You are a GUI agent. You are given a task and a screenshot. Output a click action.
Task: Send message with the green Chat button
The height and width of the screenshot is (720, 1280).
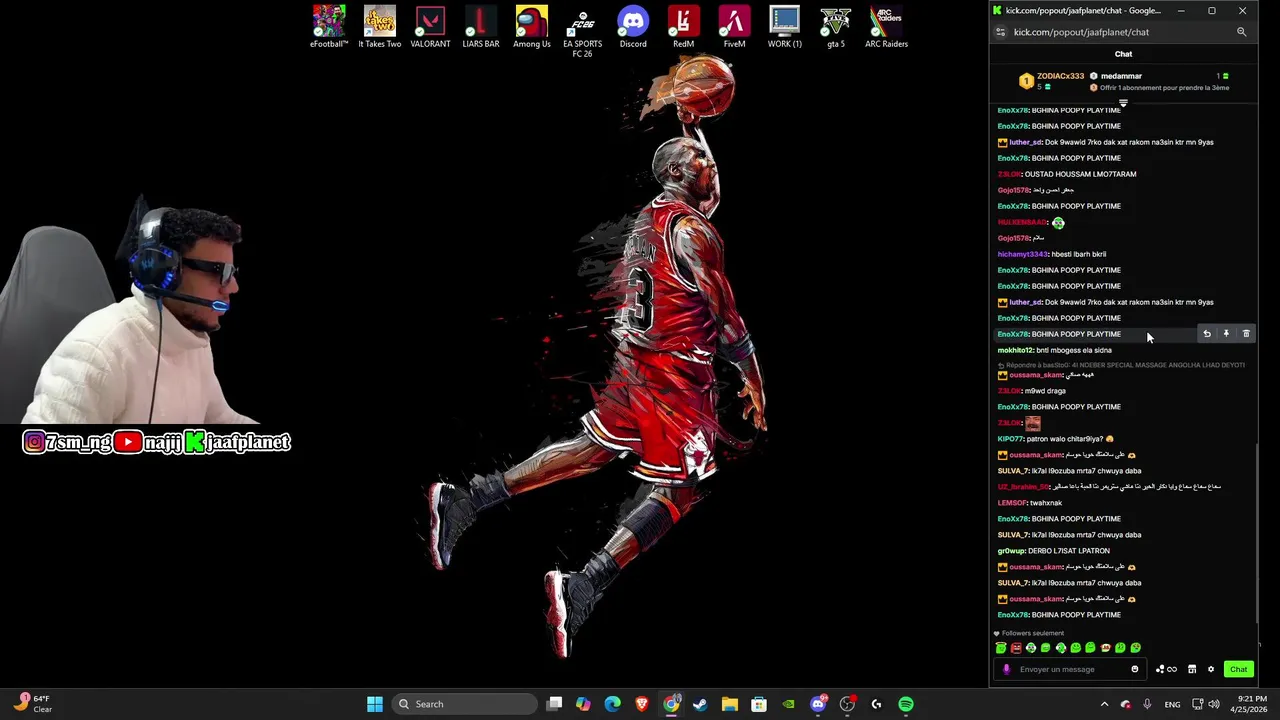[x=1238, y=669]
